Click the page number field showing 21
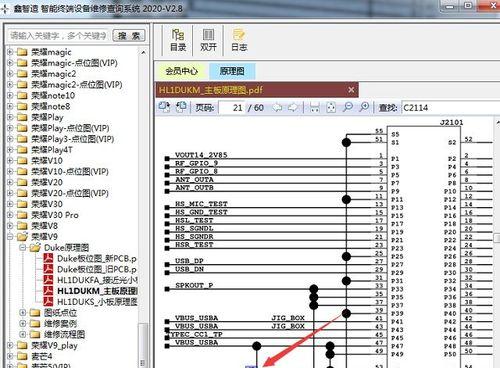 coord(232,108)
